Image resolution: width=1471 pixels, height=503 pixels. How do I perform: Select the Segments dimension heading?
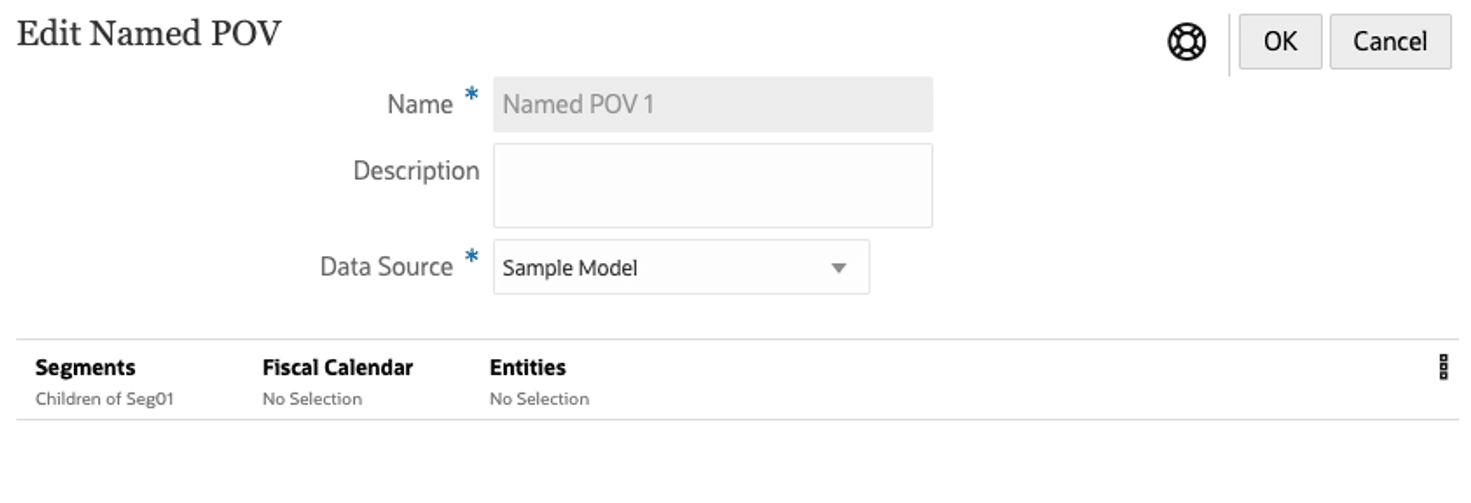point(85,368)
